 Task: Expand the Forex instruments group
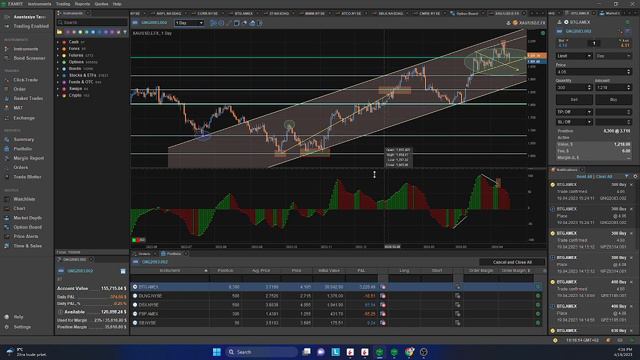tap(58, 49)
